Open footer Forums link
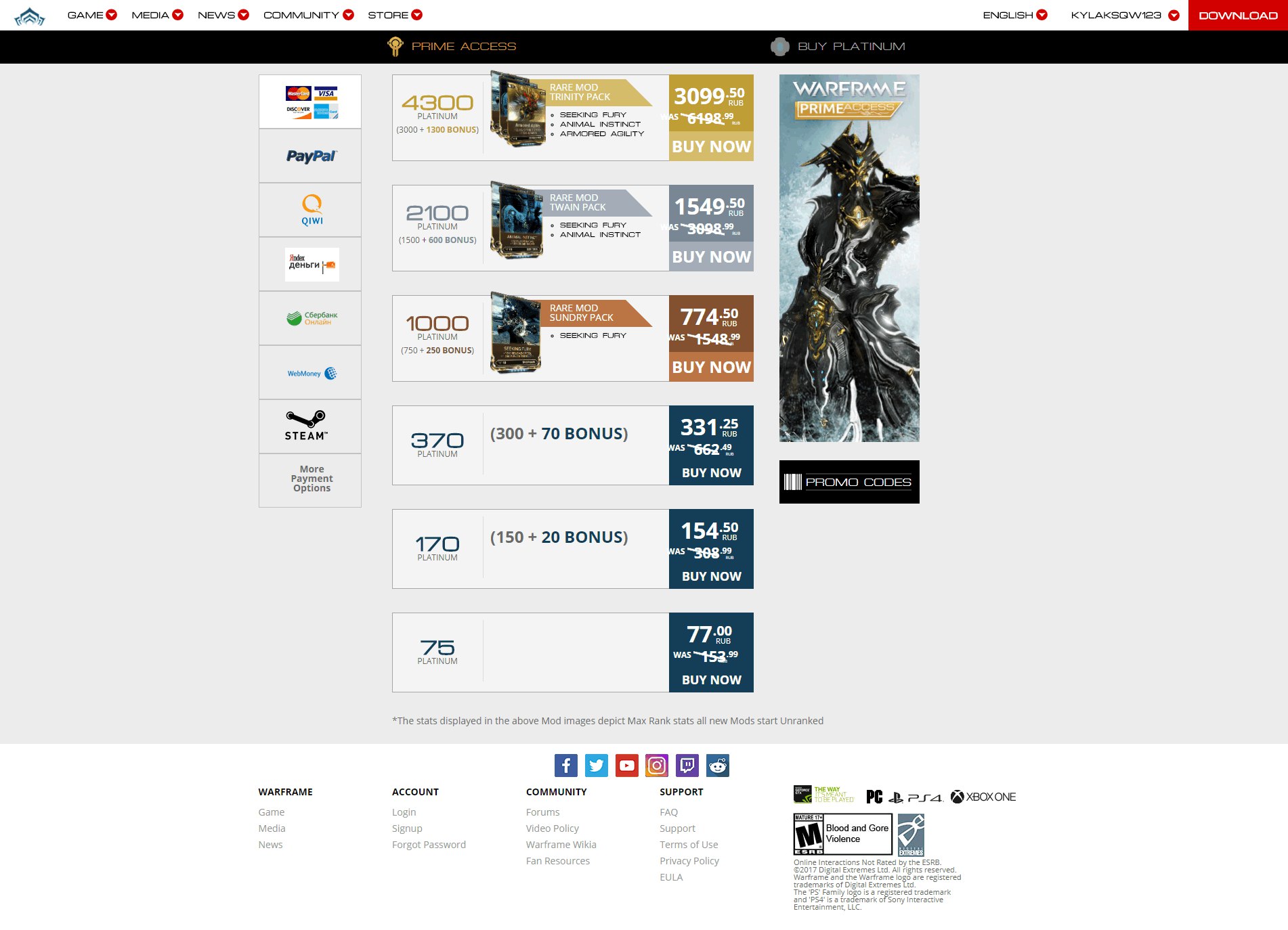 point(543,812)
